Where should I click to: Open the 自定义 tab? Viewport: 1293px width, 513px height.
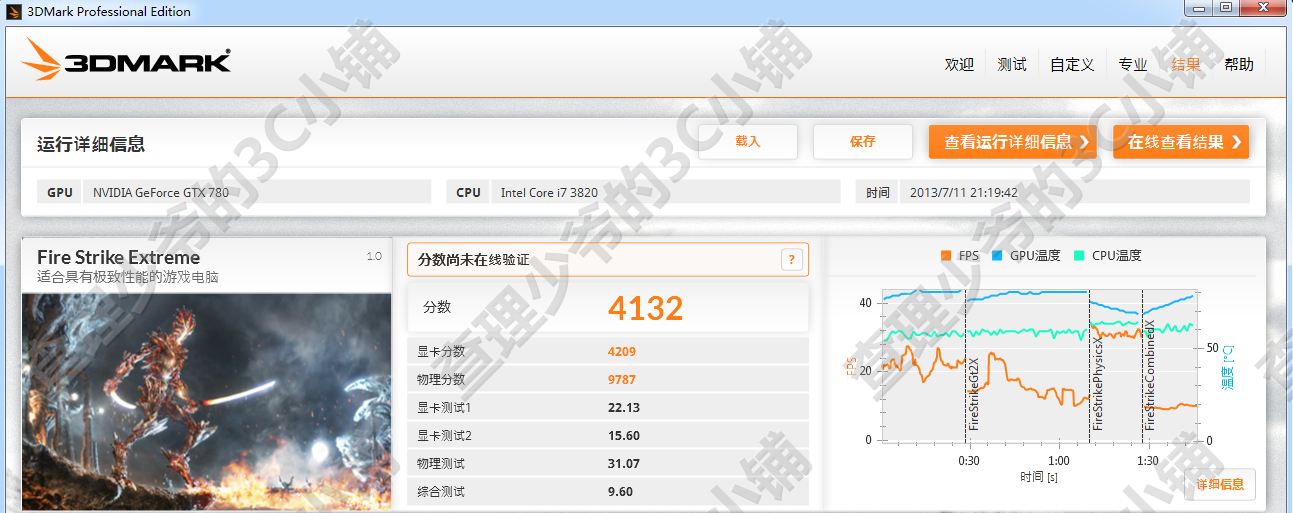click(1072, 64)
